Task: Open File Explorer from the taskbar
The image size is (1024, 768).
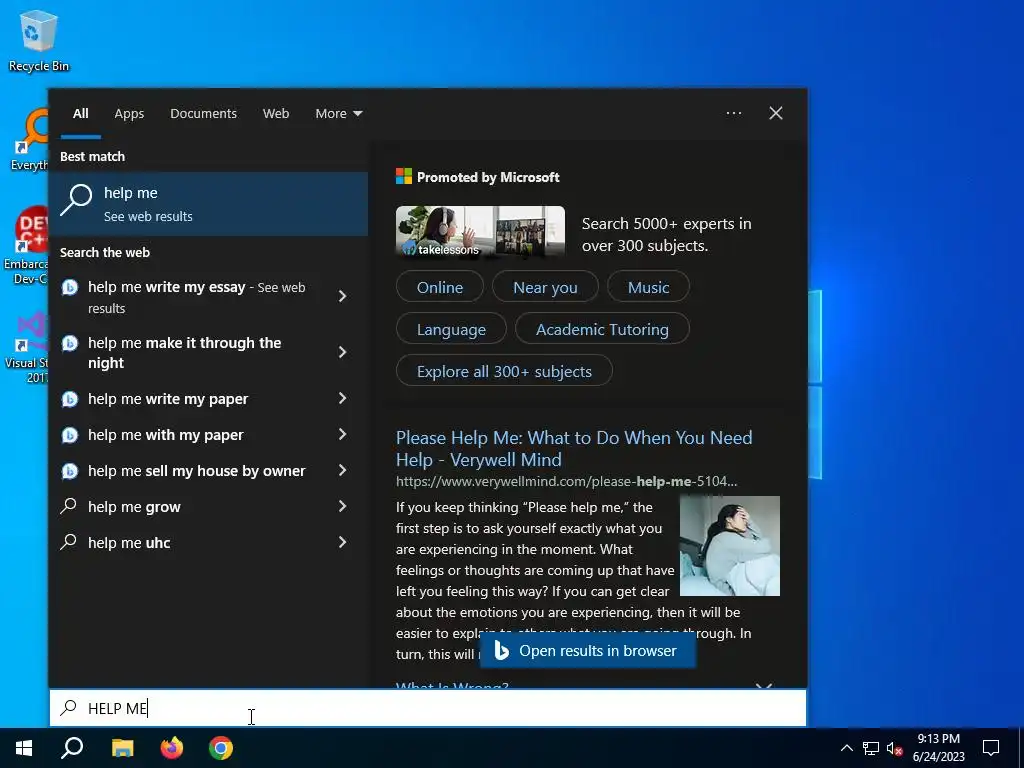Action: point(122,748)
